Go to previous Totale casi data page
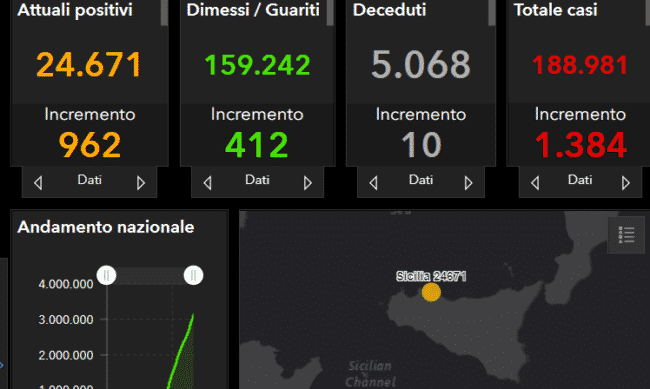650x389 pixels. coord(535,182)
